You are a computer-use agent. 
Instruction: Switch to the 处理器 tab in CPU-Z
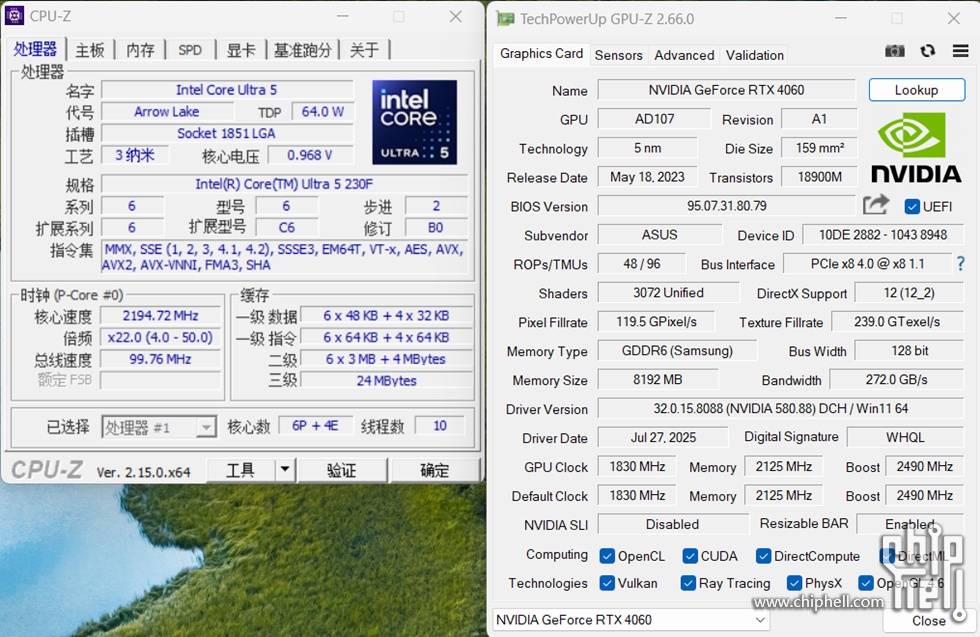(x=35, y=49)
